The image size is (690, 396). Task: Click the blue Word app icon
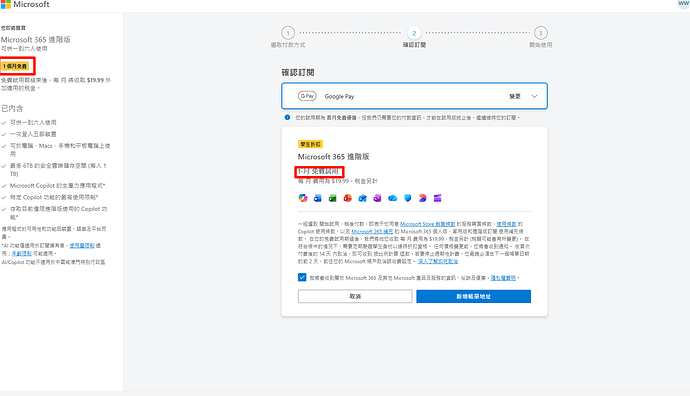coord(318,198)
